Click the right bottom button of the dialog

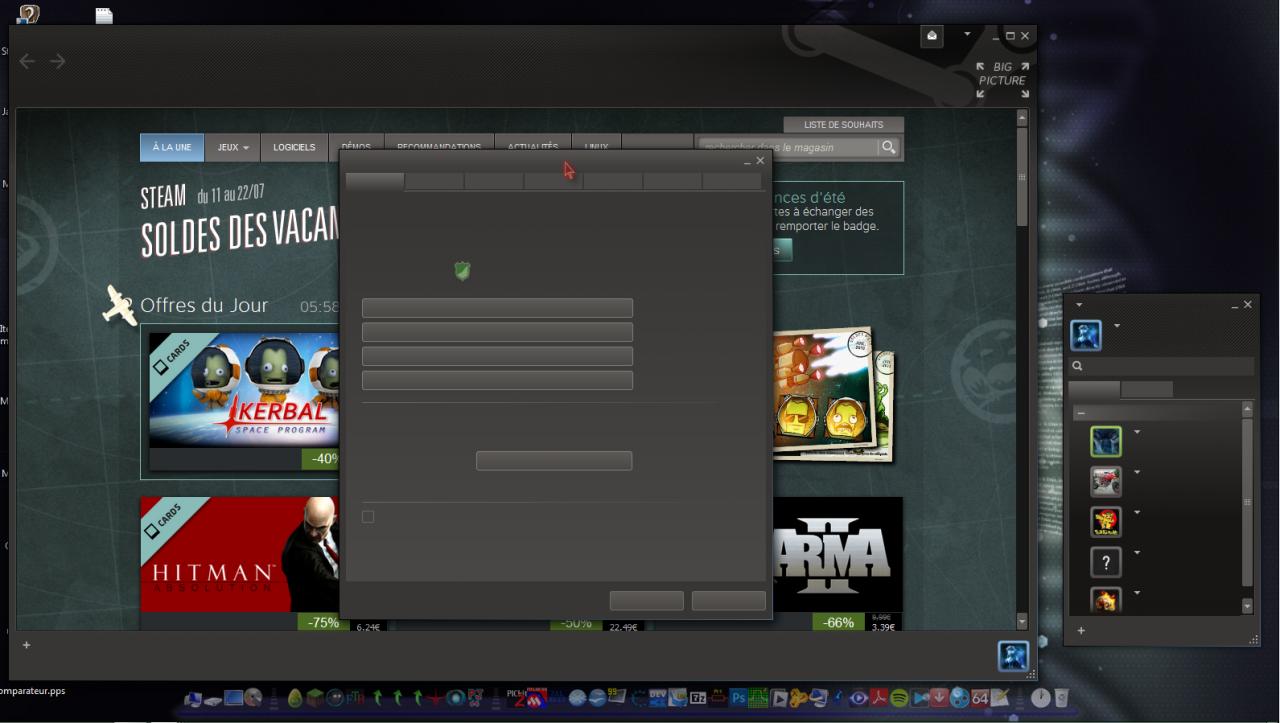click(729, 601)
